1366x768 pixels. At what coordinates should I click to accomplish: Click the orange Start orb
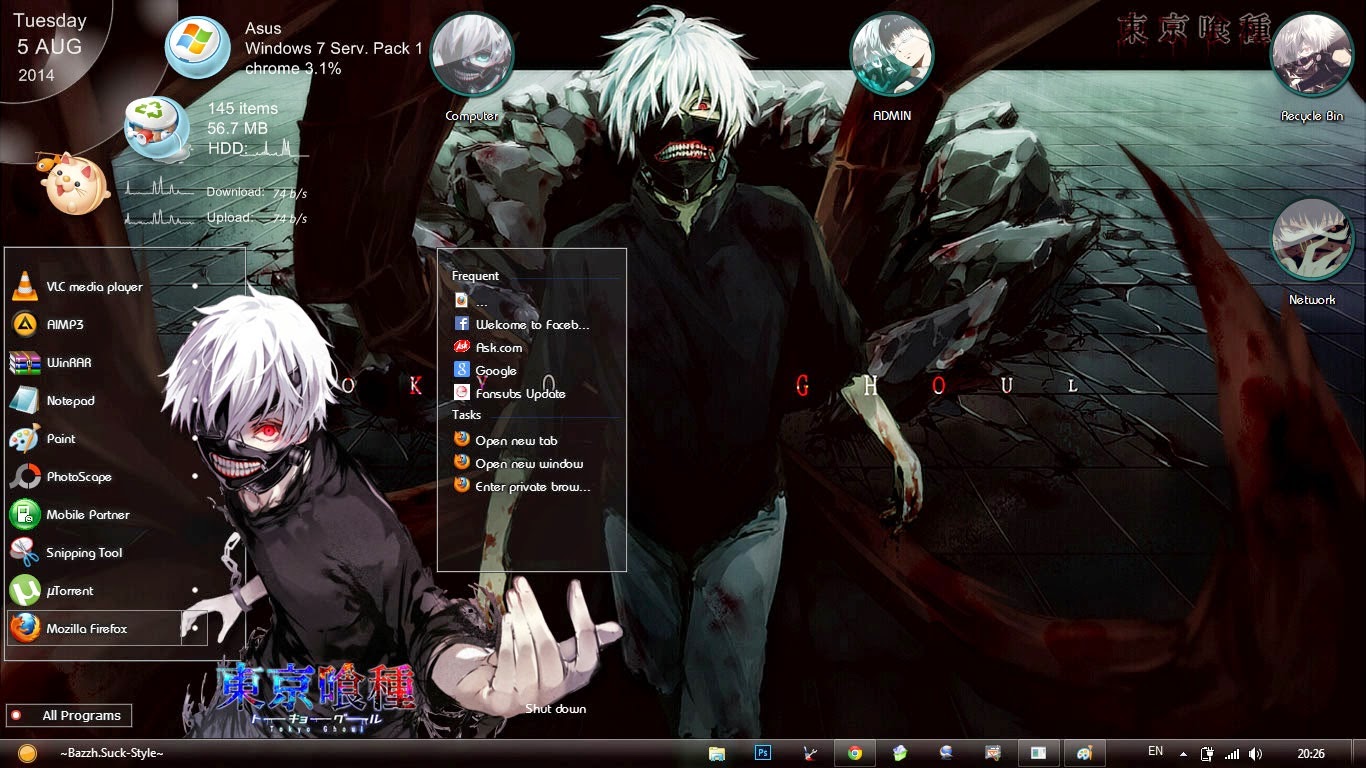27,753
